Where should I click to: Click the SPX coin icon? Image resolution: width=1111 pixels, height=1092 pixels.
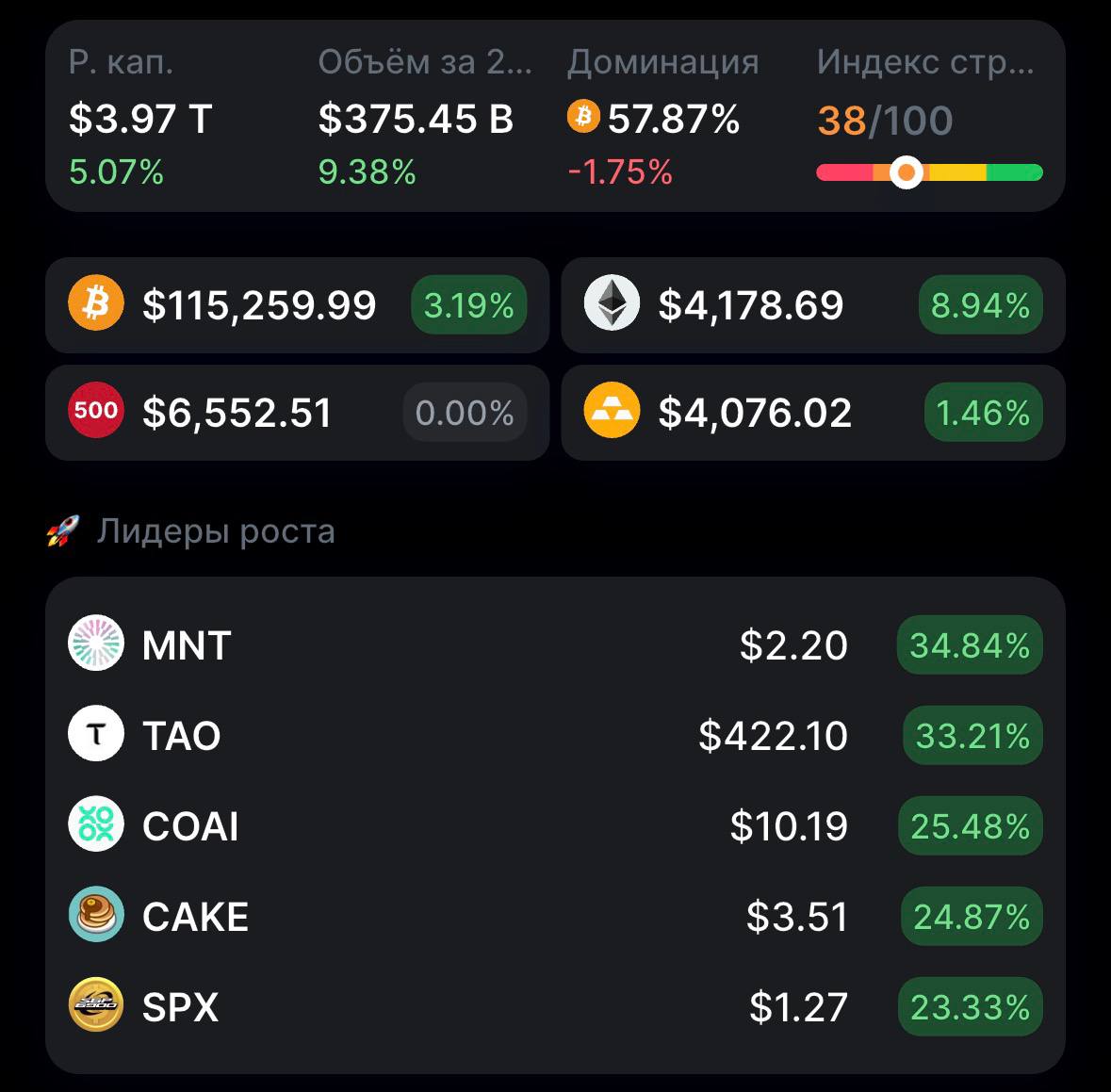point(96,1005)
